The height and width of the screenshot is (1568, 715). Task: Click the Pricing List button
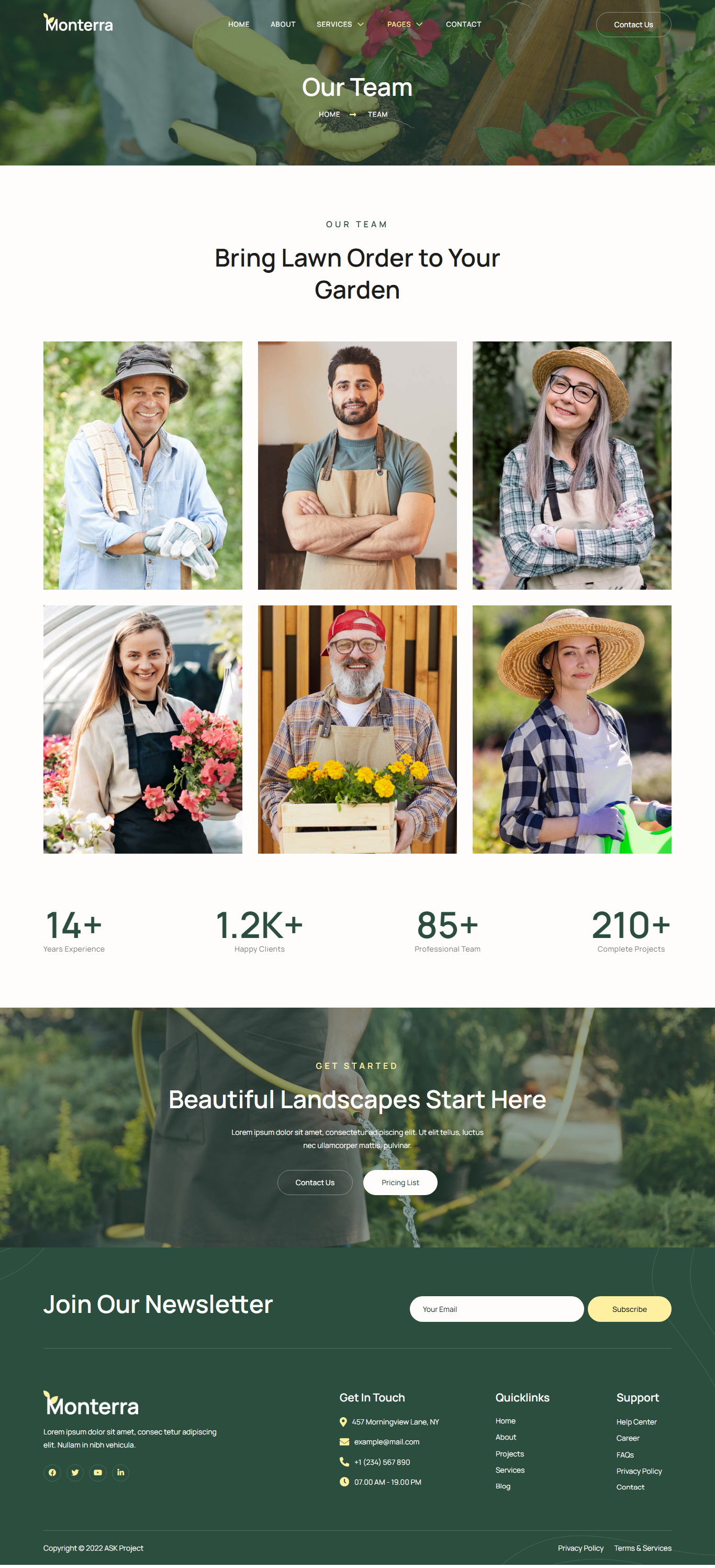[400, 1182]
